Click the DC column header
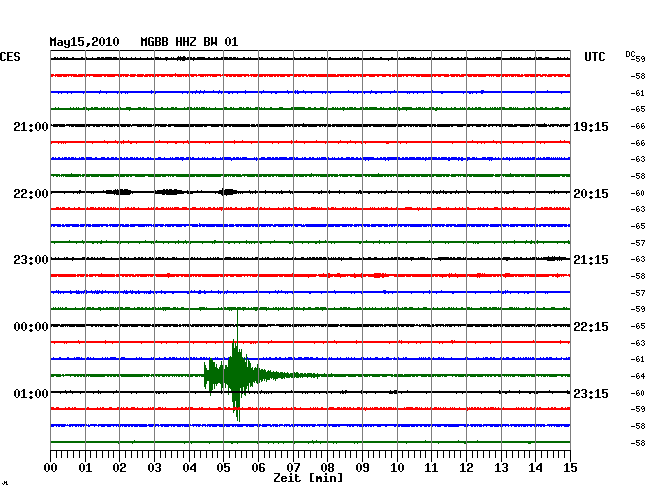The height and width of the screenshot is (494, 650). (x=630, y=54)
